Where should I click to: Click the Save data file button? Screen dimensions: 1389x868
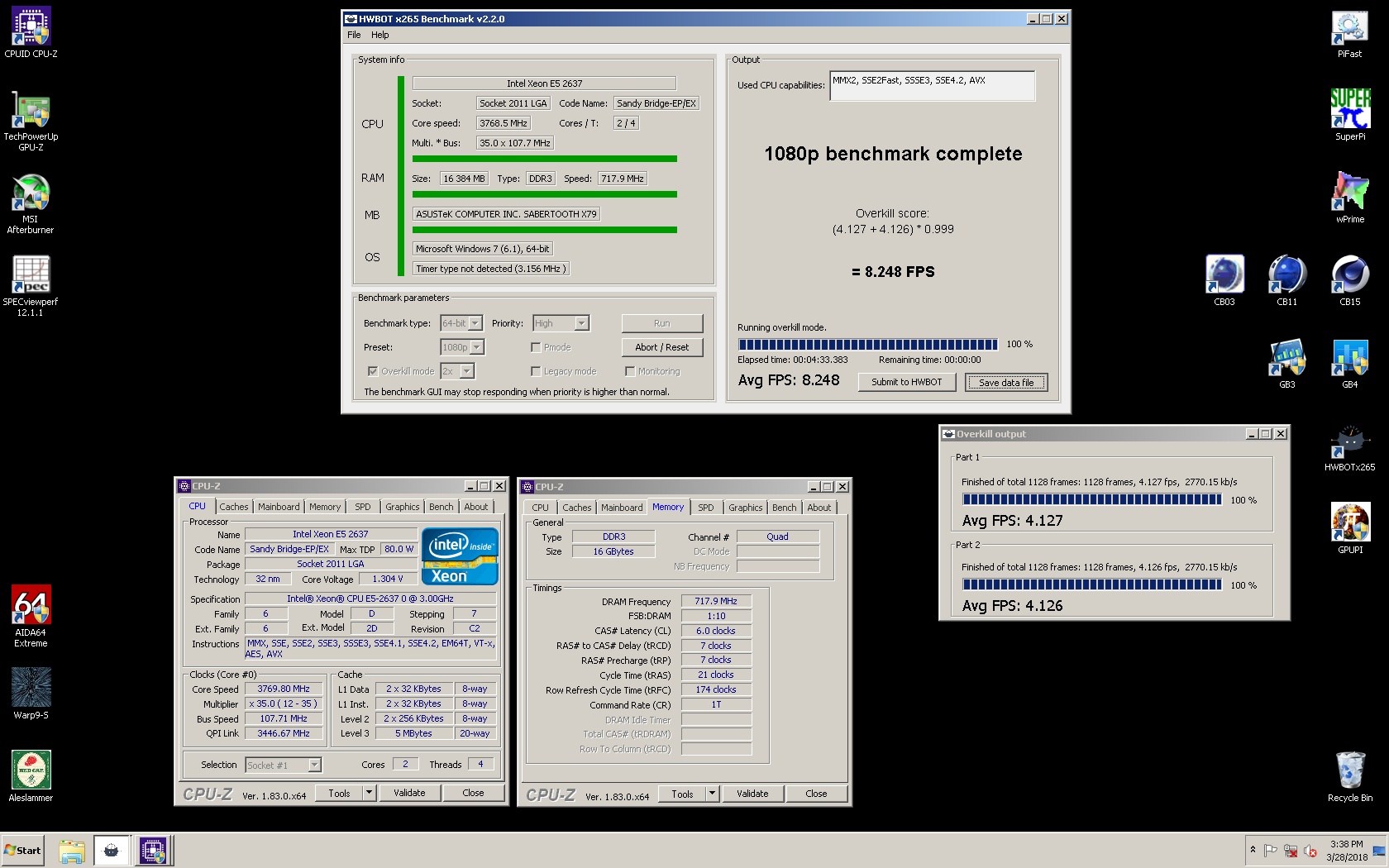(x=1006, y=382)
